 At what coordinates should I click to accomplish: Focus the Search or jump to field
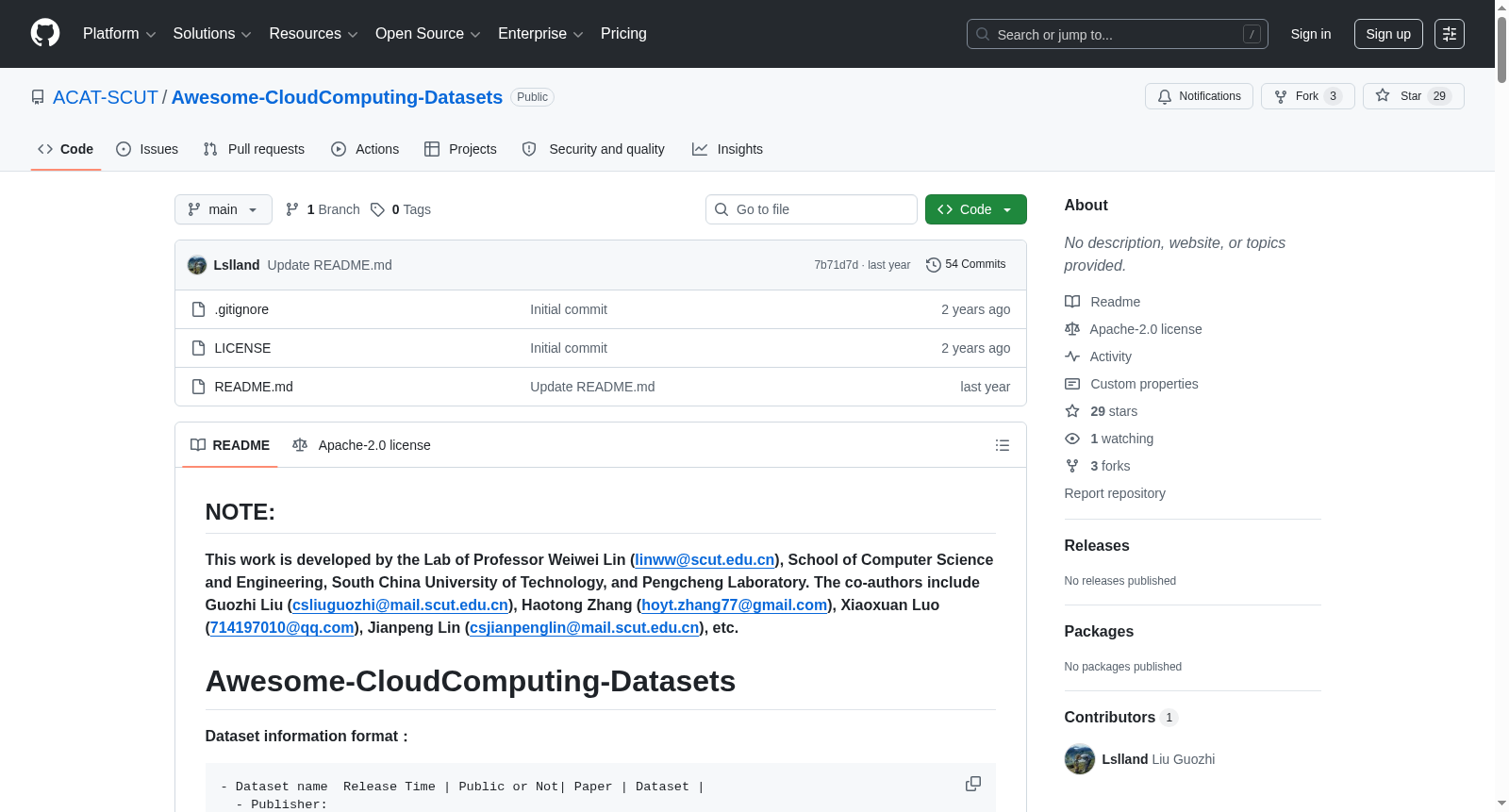[x=1118, y=34]
